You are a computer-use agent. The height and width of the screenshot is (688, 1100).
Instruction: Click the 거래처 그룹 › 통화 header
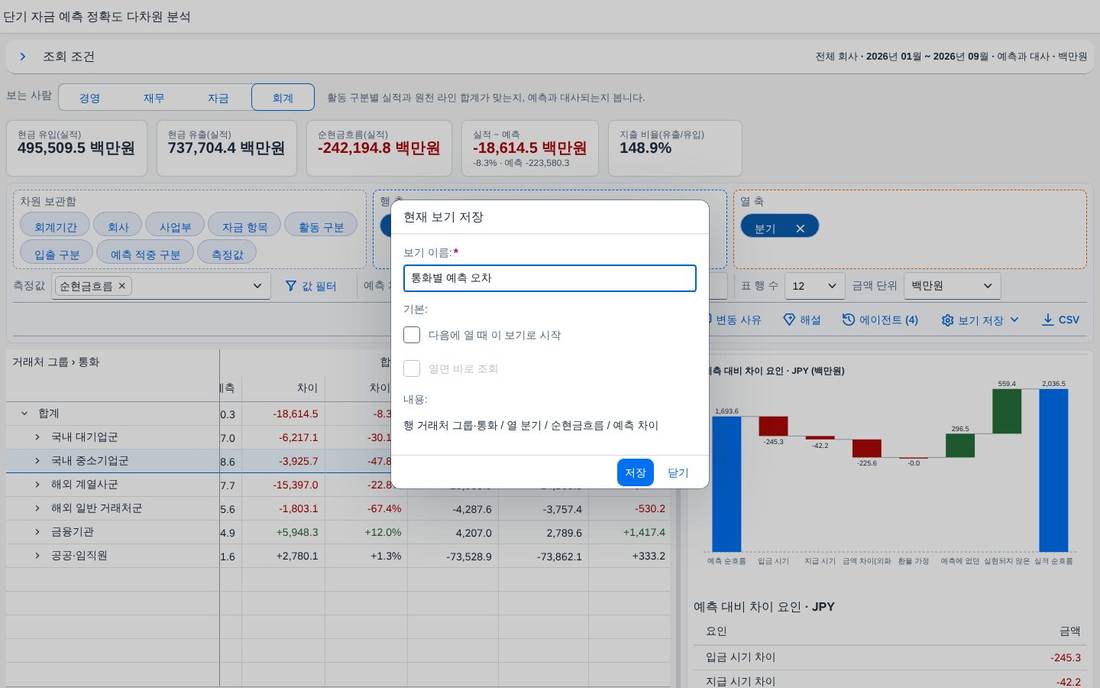pyautogui.click(x=55, y=362)
